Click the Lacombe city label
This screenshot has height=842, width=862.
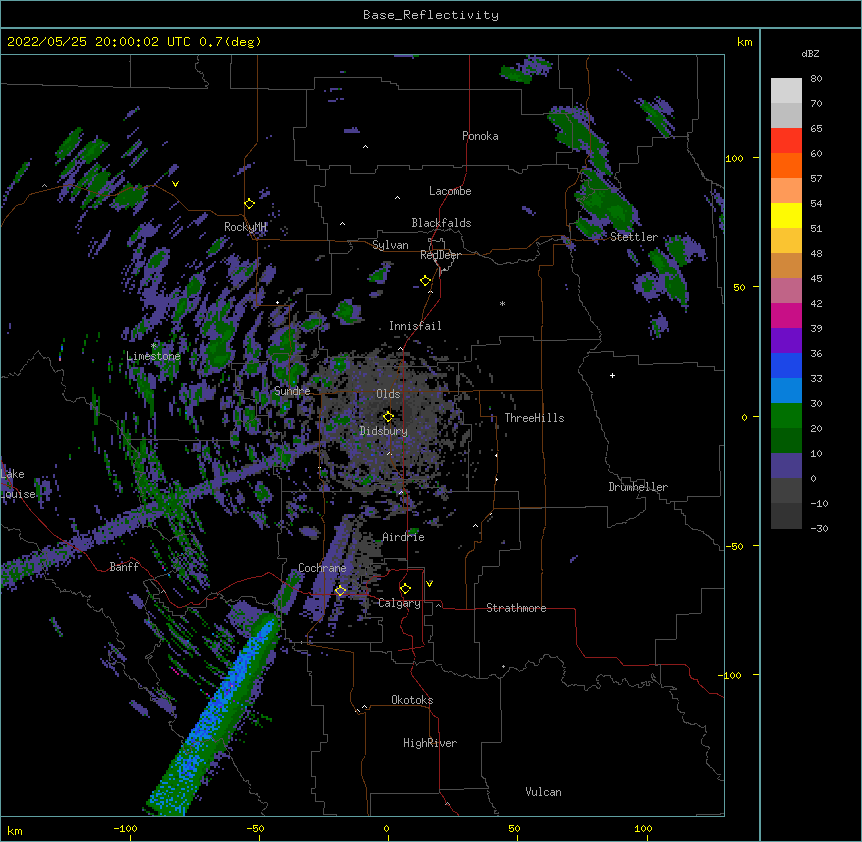(450, 191)
